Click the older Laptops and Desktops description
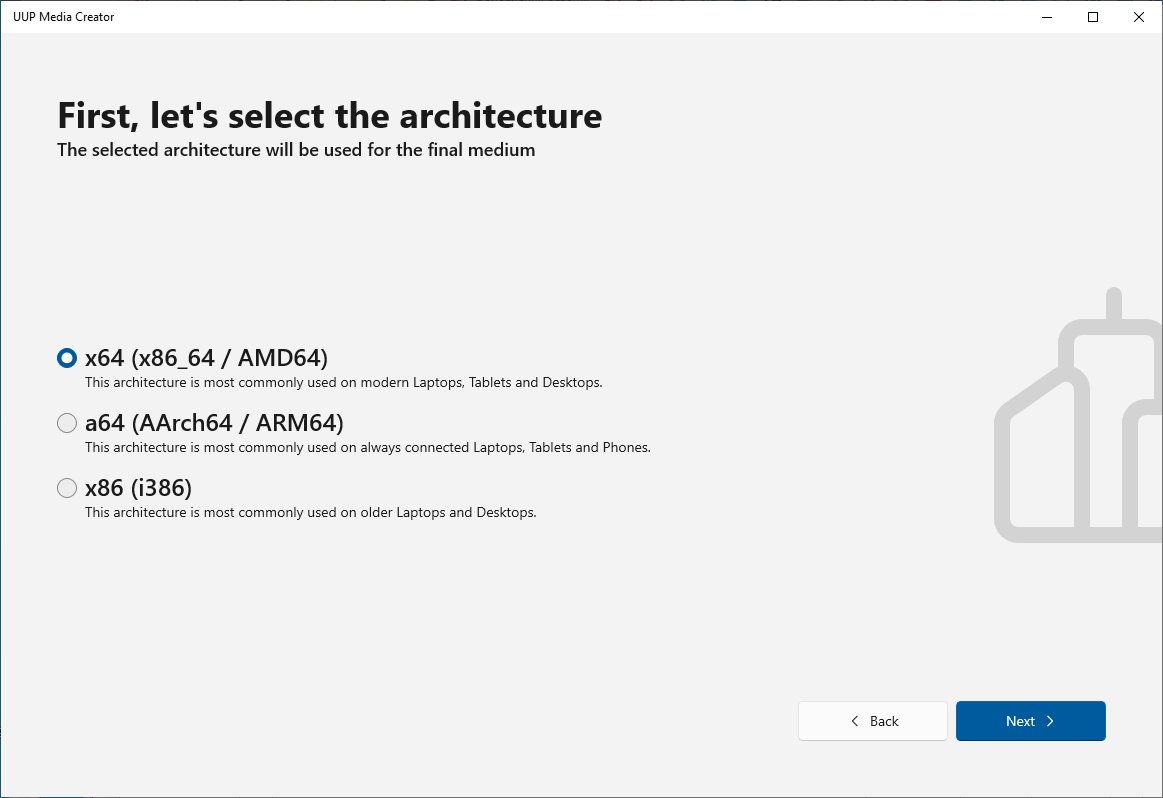 click(x=310, y=512)
